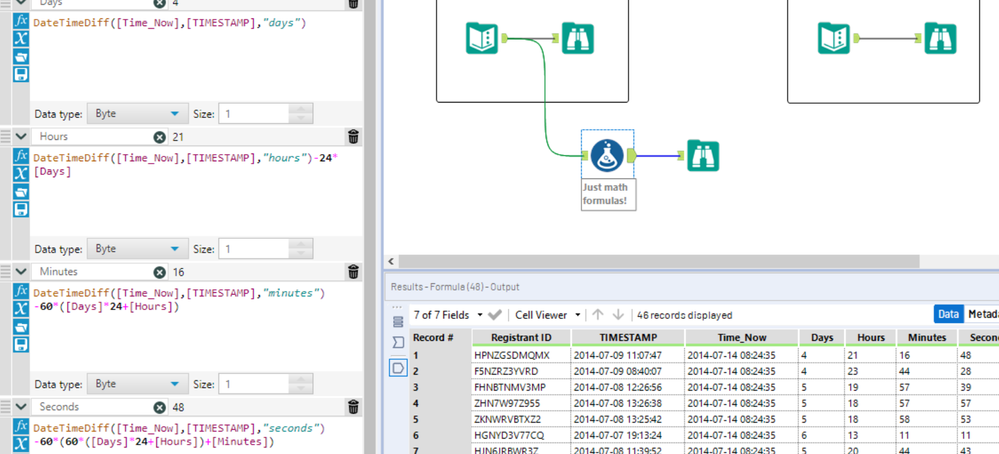Open saved expressions folder for Minutes expression
This screenshot has height=454, width=999.
[21, 327]
